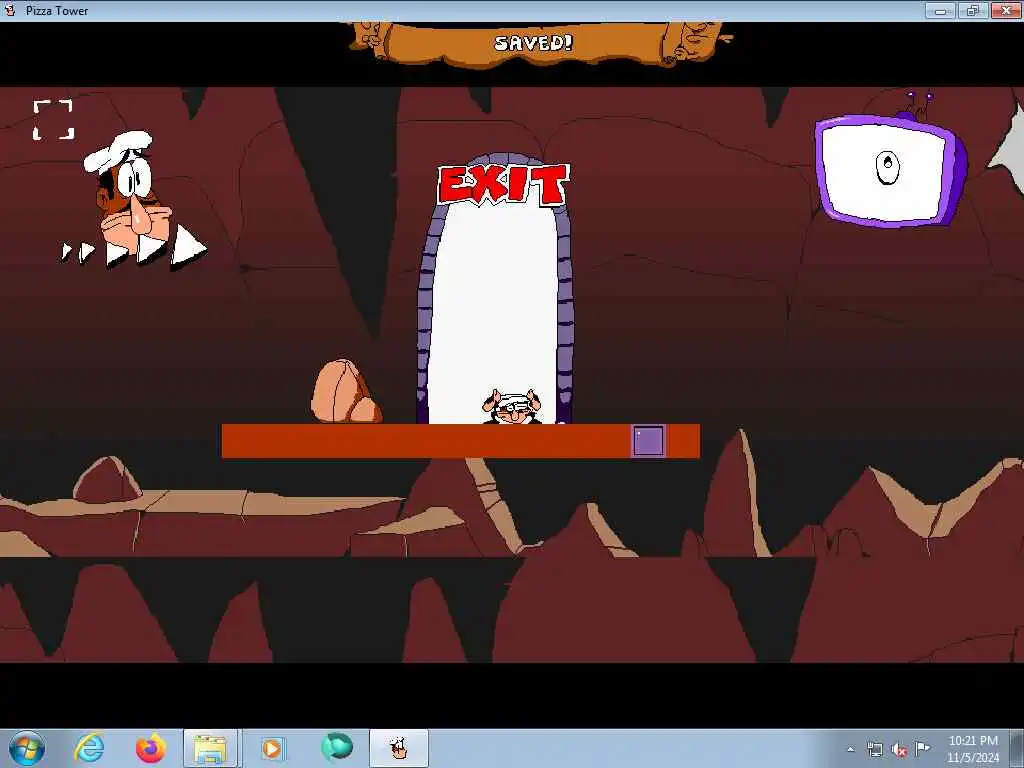This screenshot has height=768, width=1024.
Task: Launch Internet Explorer from taskbar
Action: coord(88,748)
